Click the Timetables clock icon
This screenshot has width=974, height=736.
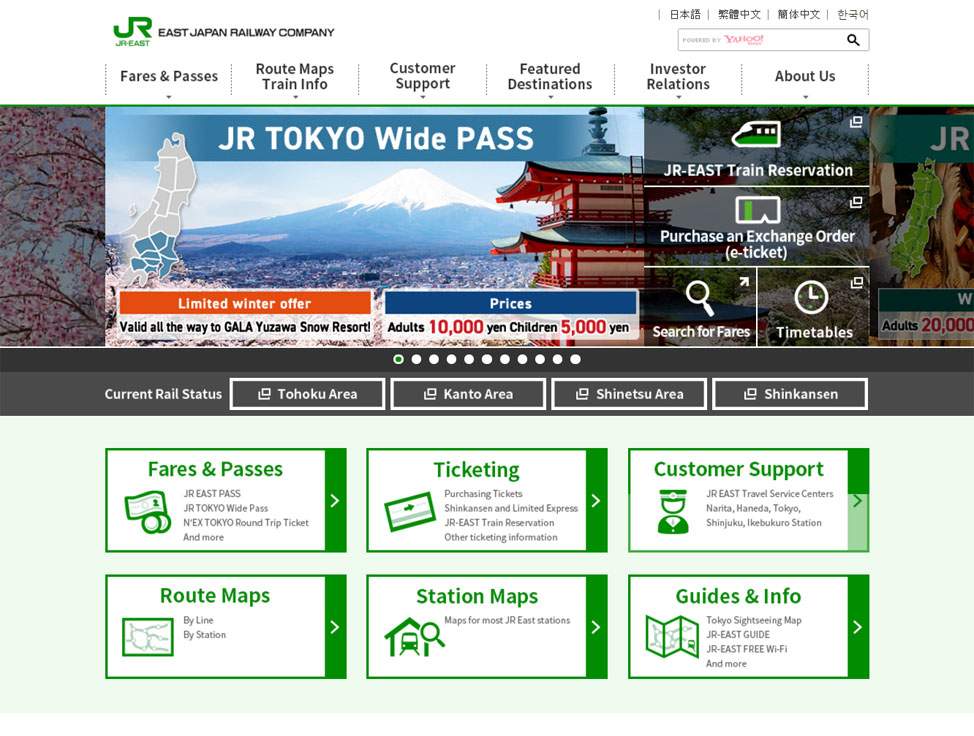point(811,298)
